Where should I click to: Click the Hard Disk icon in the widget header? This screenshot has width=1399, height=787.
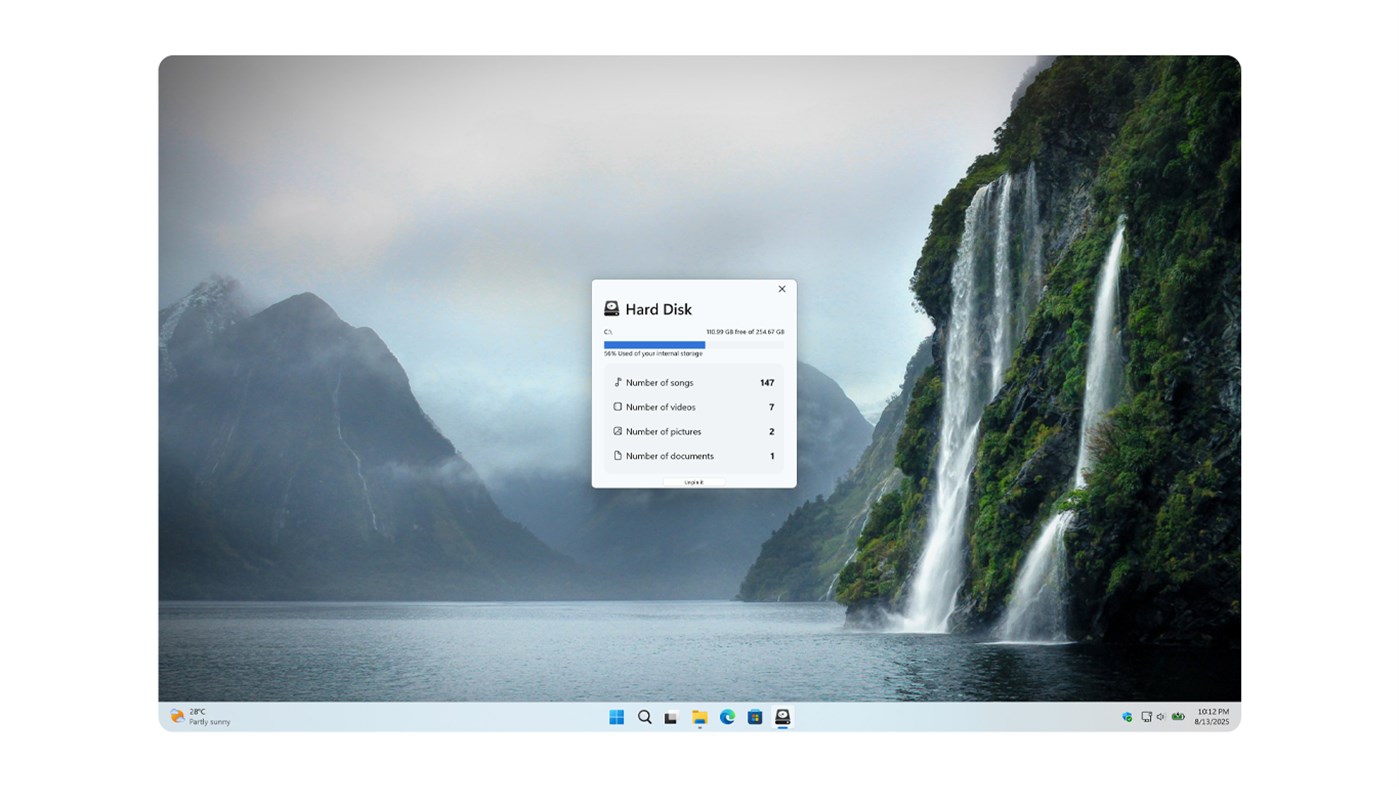[611, 307]
